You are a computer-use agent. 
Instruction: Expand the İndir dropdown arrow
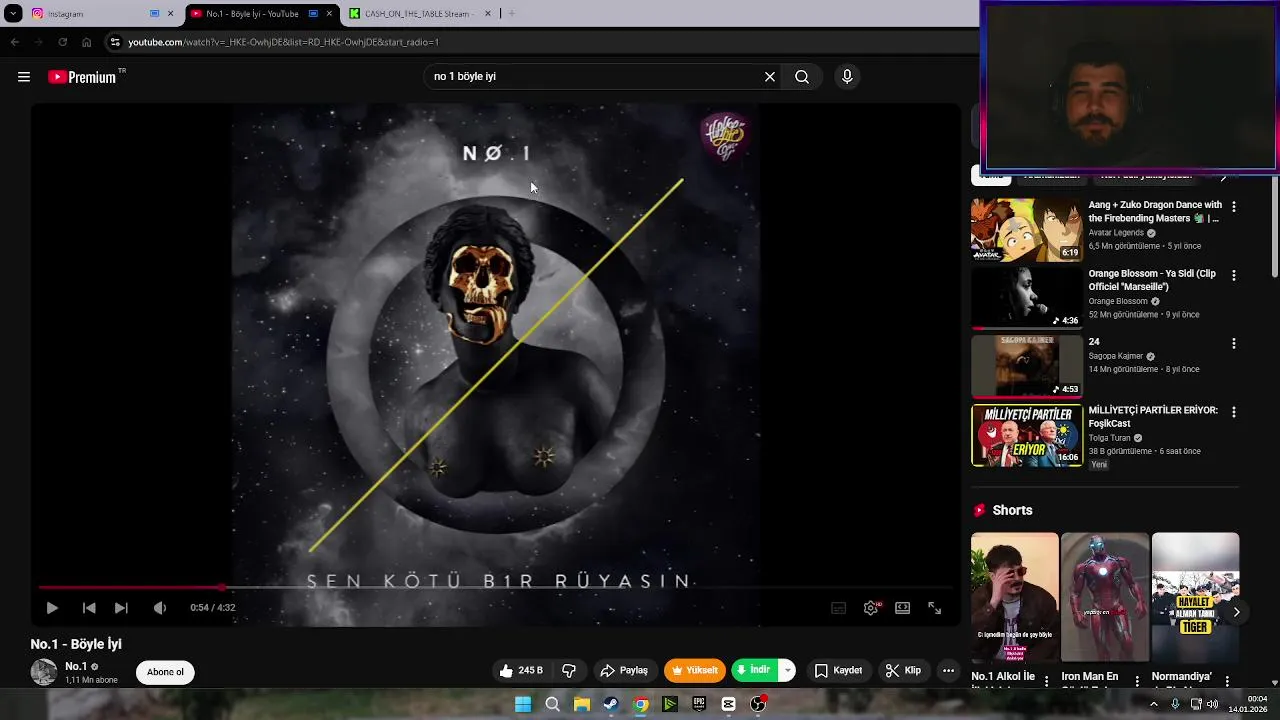[x=787, y=671]
